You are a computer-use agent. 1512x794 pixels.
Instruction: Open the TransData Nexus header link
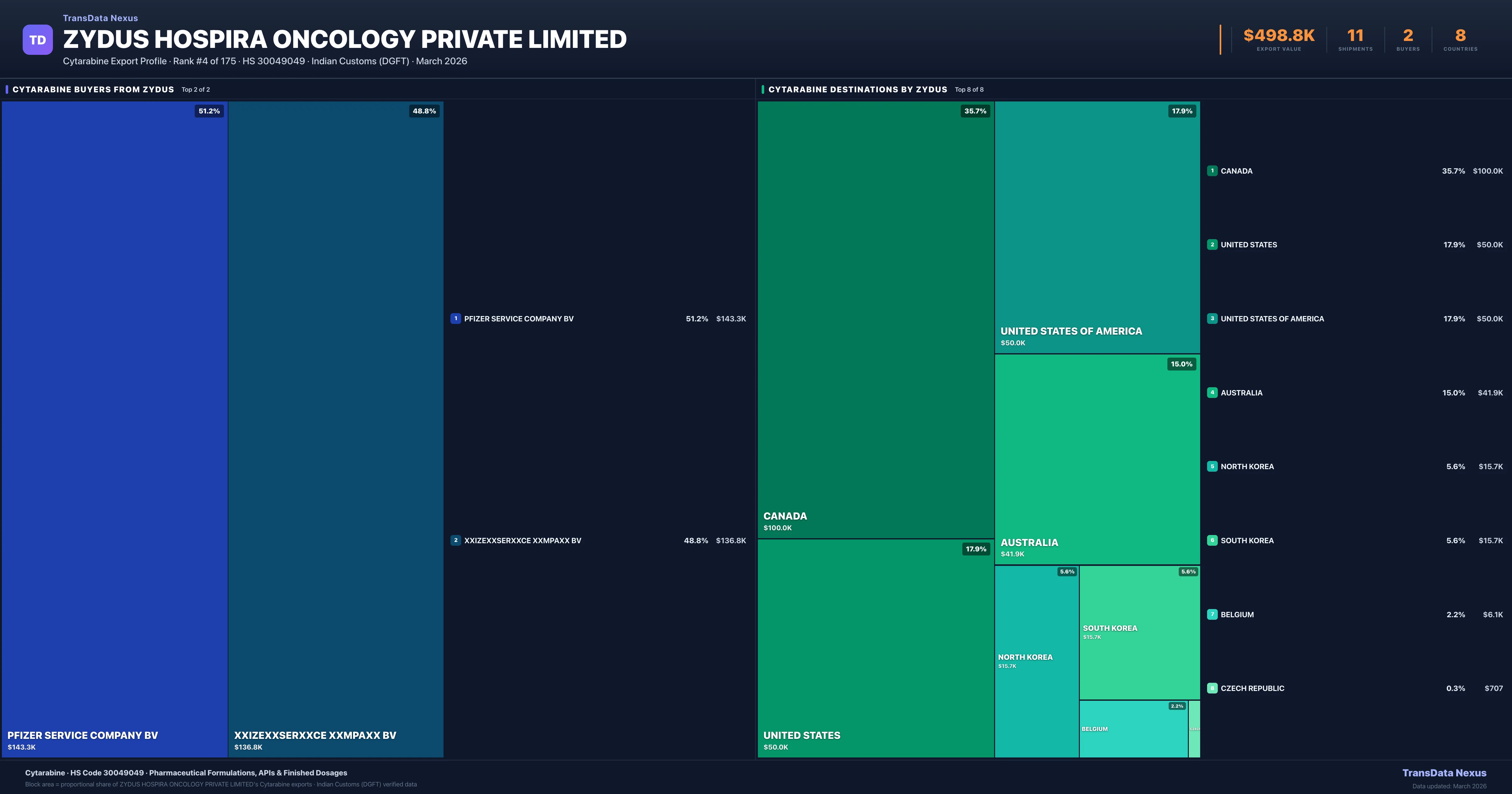click(x=100, y=18)
